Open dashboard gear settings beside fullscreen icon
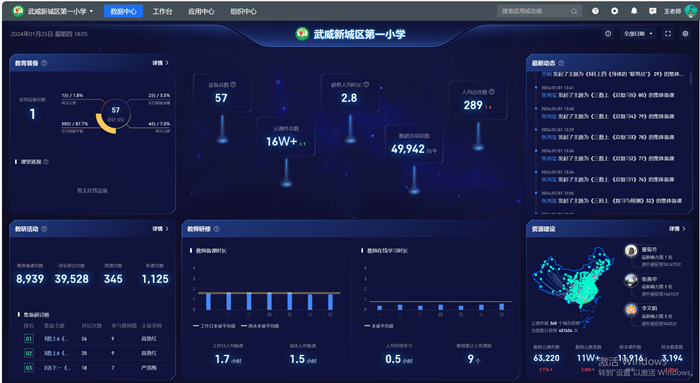700x383 pixels. (685, 34)
